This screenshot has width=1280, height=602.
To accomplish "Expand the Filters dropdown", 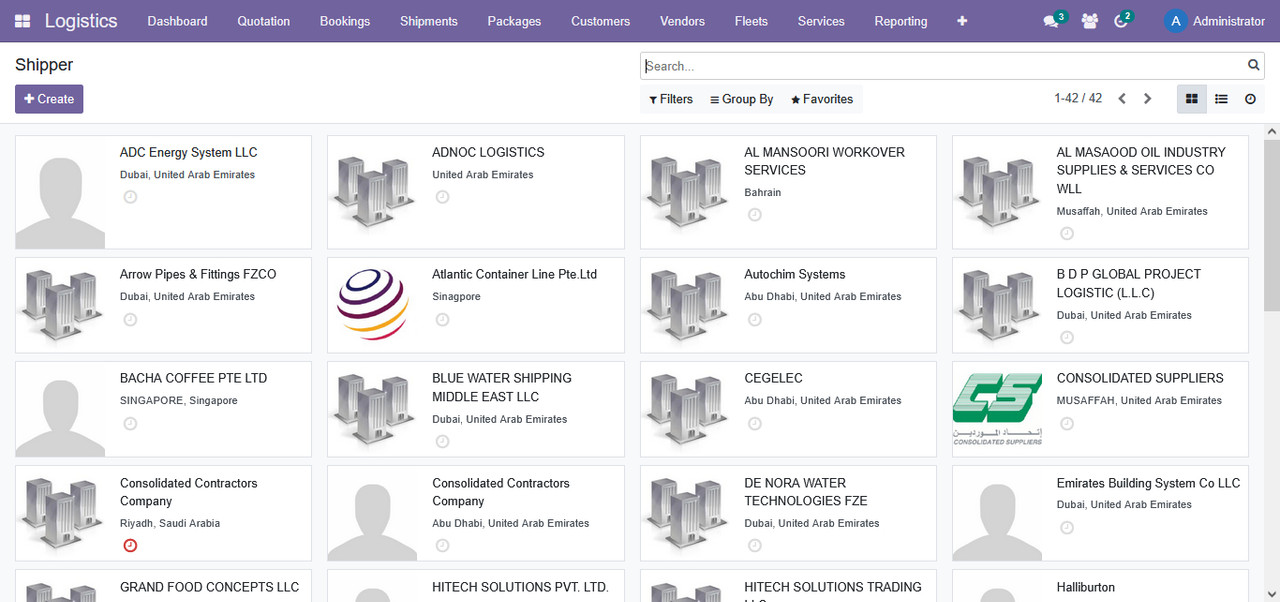I will point(671,99).
